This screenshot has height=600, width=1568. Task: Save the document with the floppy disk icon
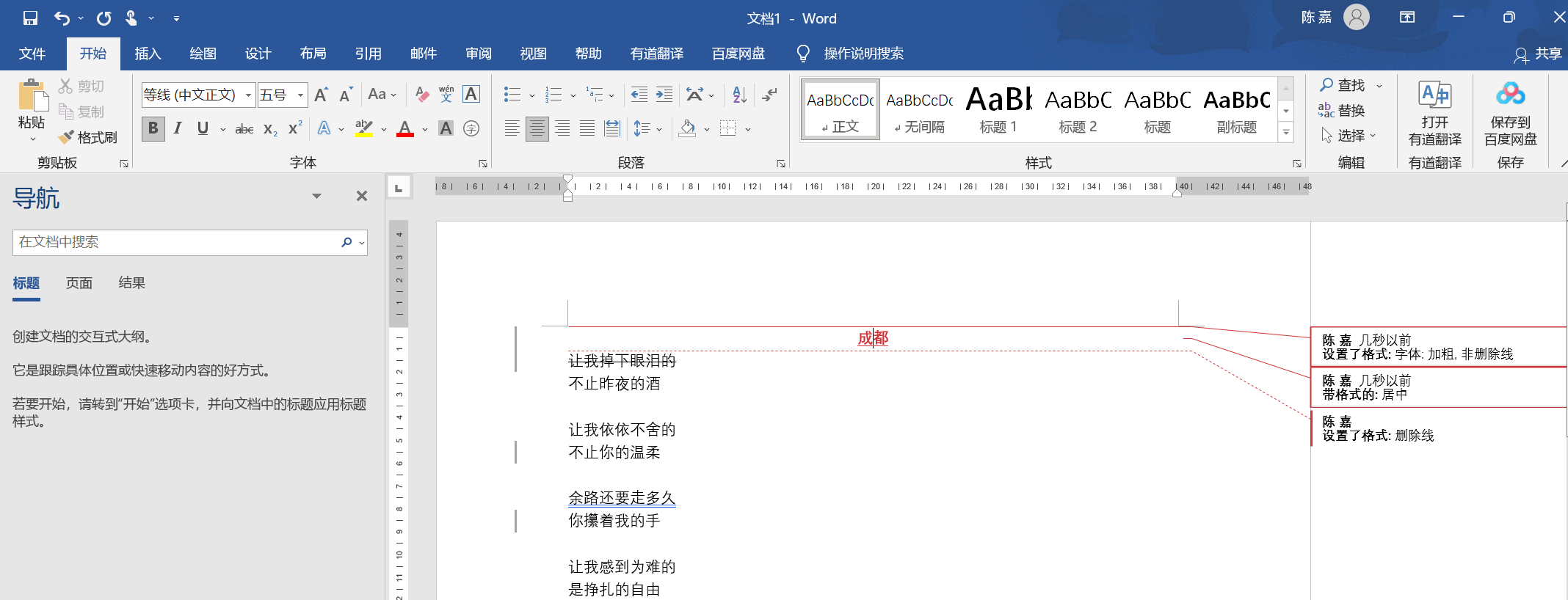click(x=30, y=18)
